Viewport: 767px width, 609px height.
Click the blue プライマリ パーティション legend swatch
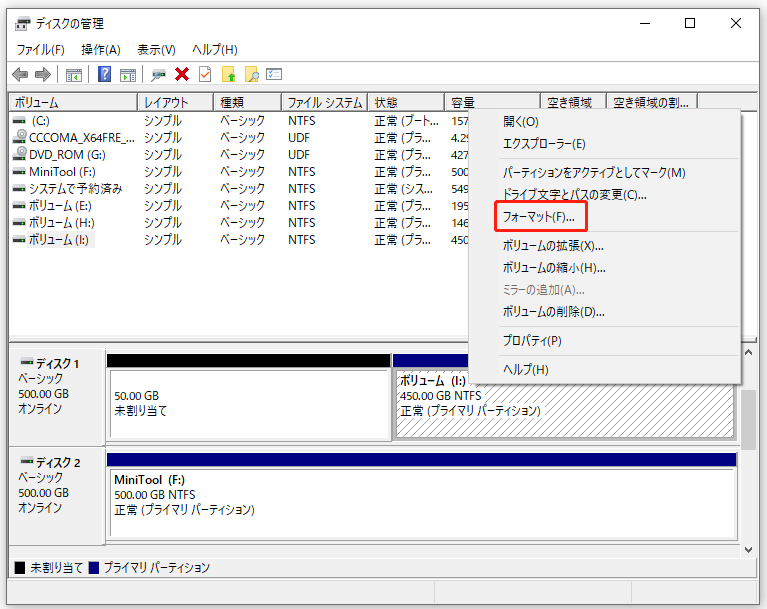click(x=93, y=567)
